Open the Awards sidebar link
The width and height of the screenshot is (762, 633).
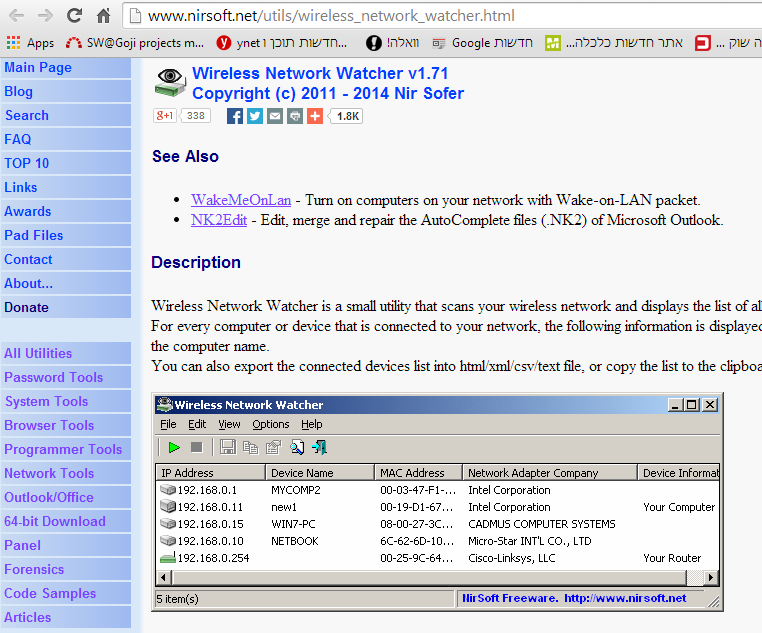pos(66,211)
